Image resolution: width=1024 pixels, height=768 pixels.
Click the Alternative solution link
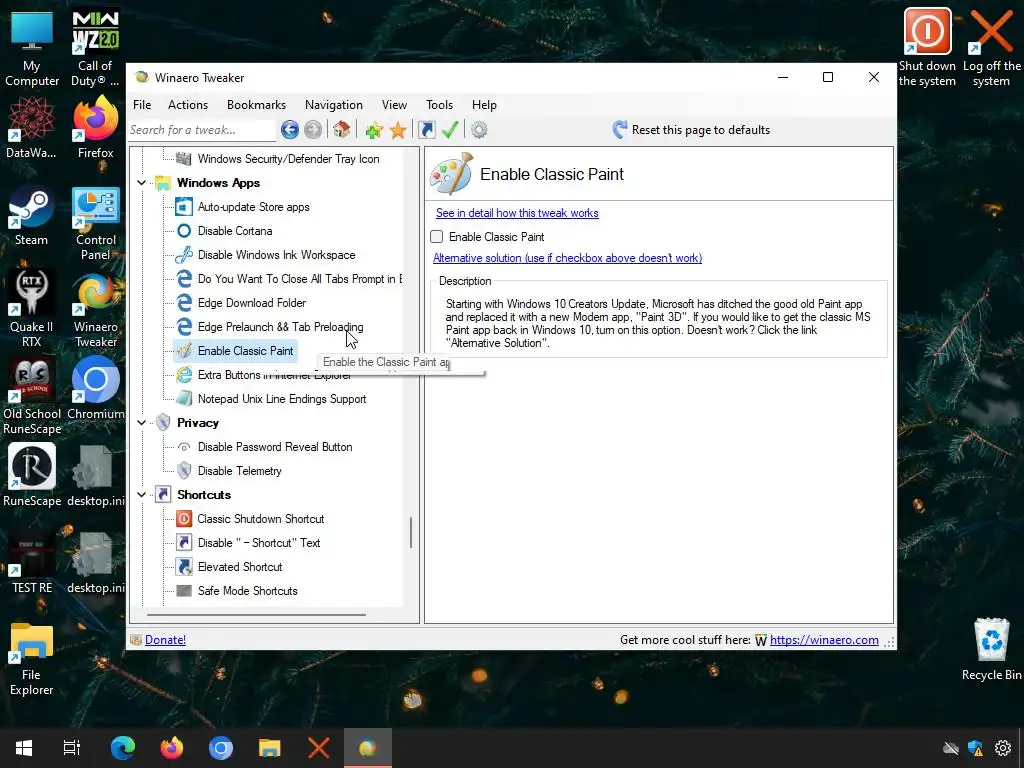click(x=568, y=258)
